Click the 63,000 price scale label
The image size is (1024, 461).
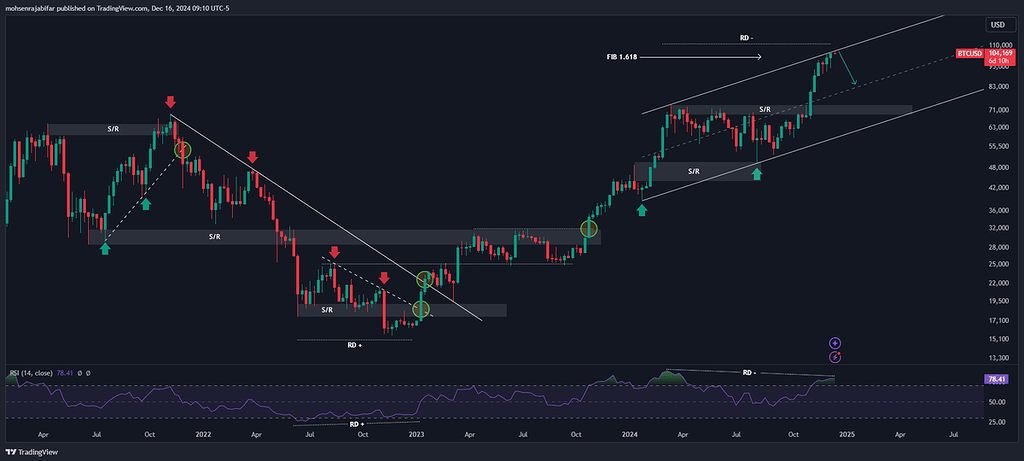1000,127
